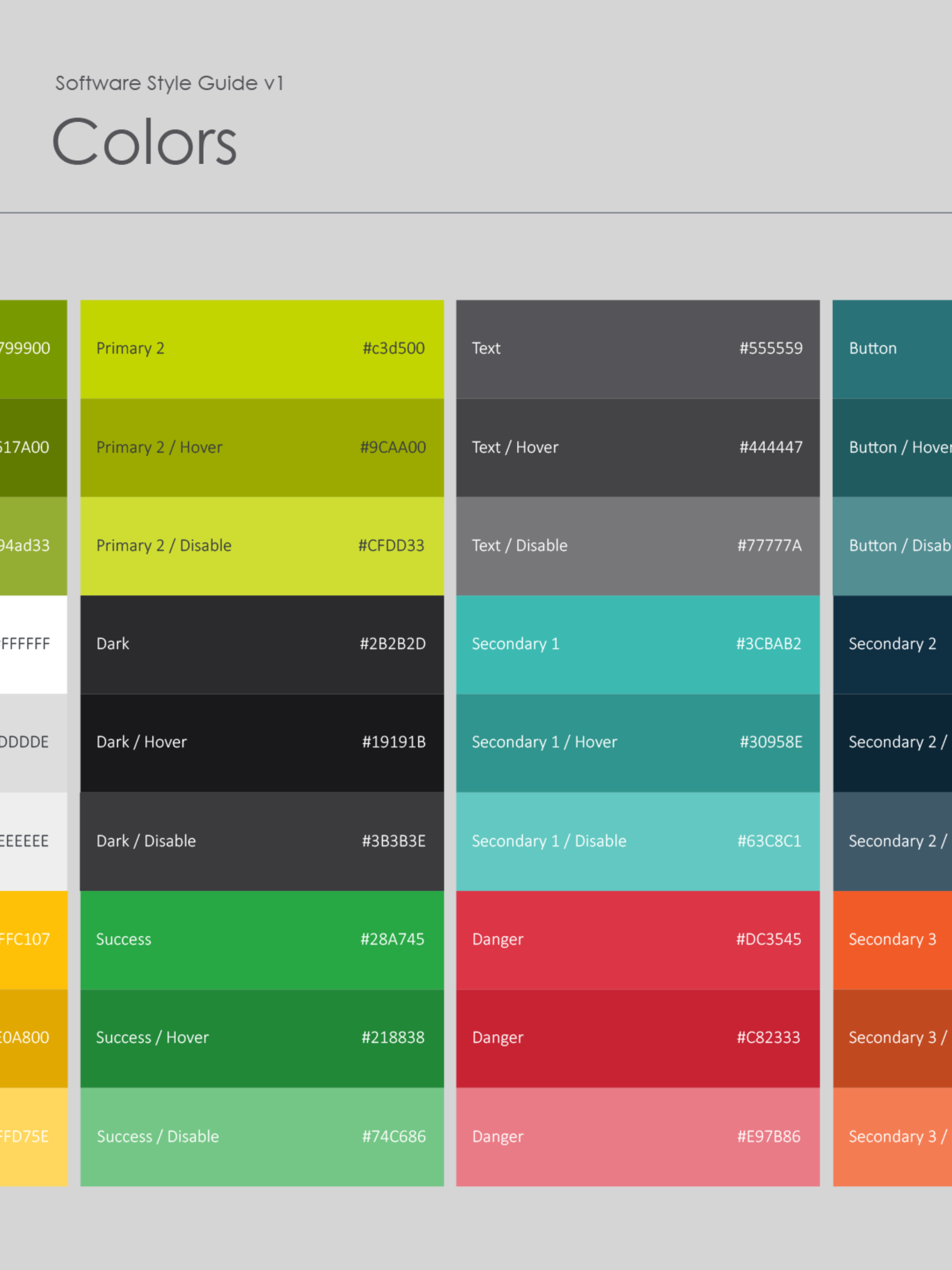Select the Dark swatch #2B2B2D
952x1270 pixels.
pyautogui.click(x=262, y=645)
